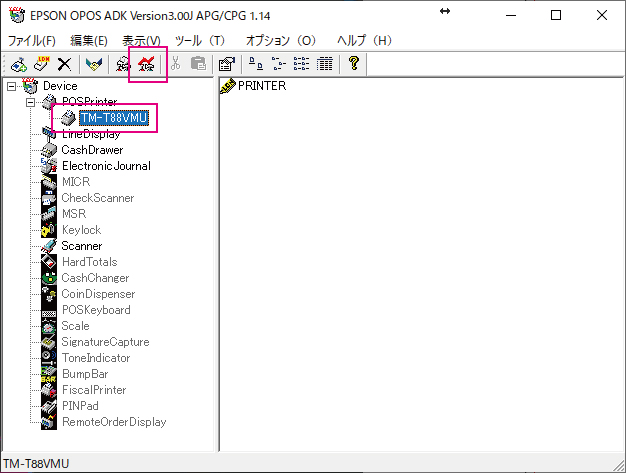
Task: Click the POSPrinter category icon
Action: (50, 101)
